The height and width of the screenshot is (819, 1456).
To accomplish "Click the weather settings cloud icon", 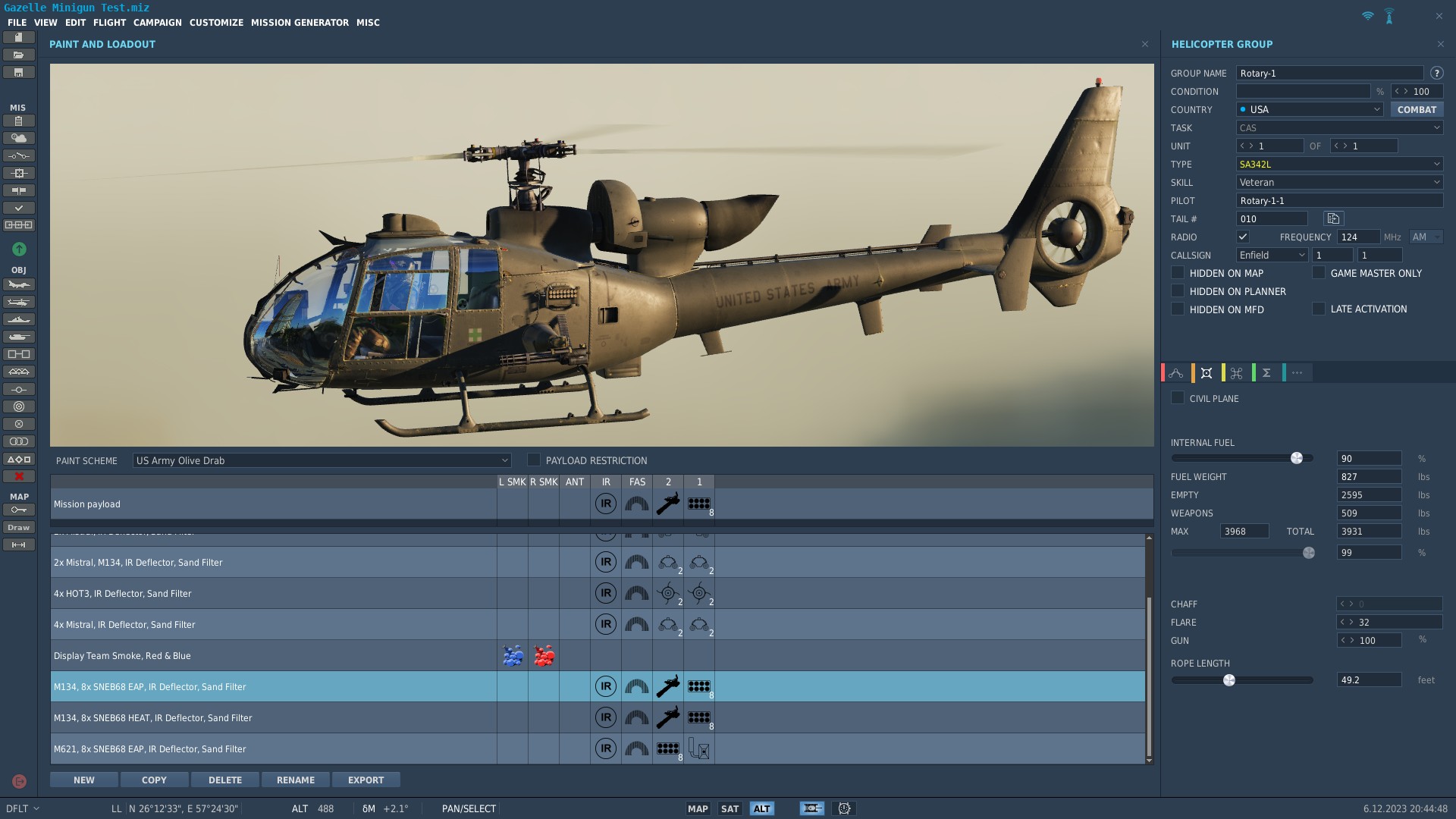I will [19, 138].
